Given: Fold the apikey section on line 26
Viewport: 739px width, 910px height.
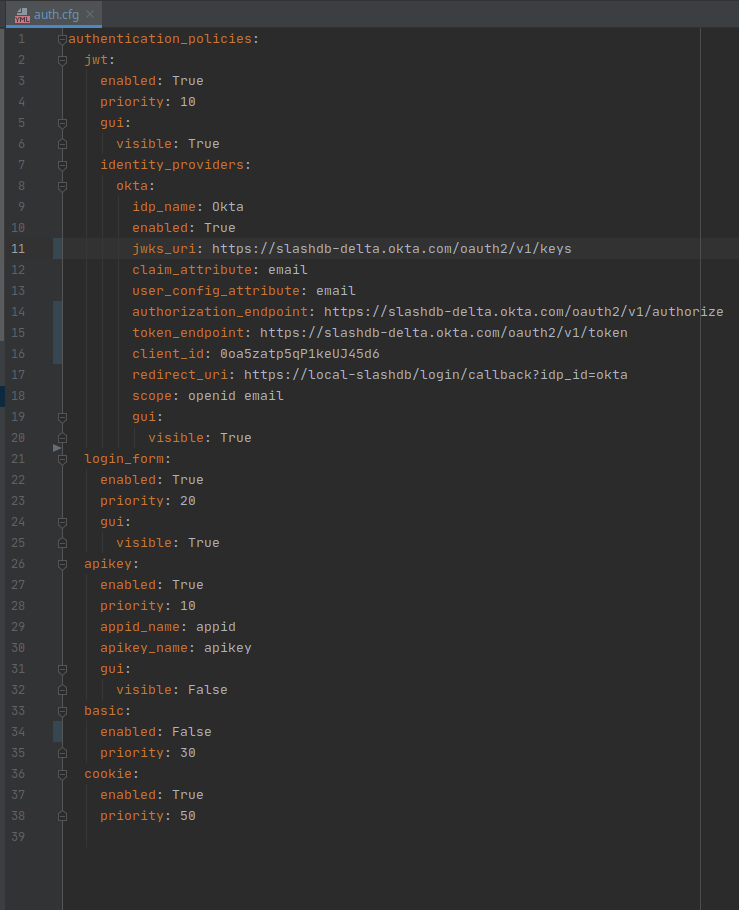Looking at the screenshot, I should coord(62,564).
